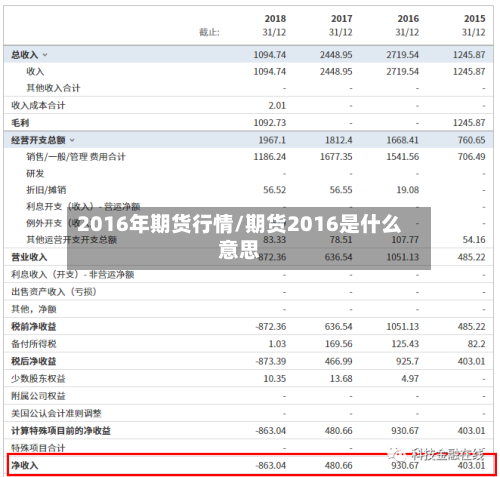
Task: Click the 2015 value 54.16
Action: pyautogui.click(x=474, y=240)
